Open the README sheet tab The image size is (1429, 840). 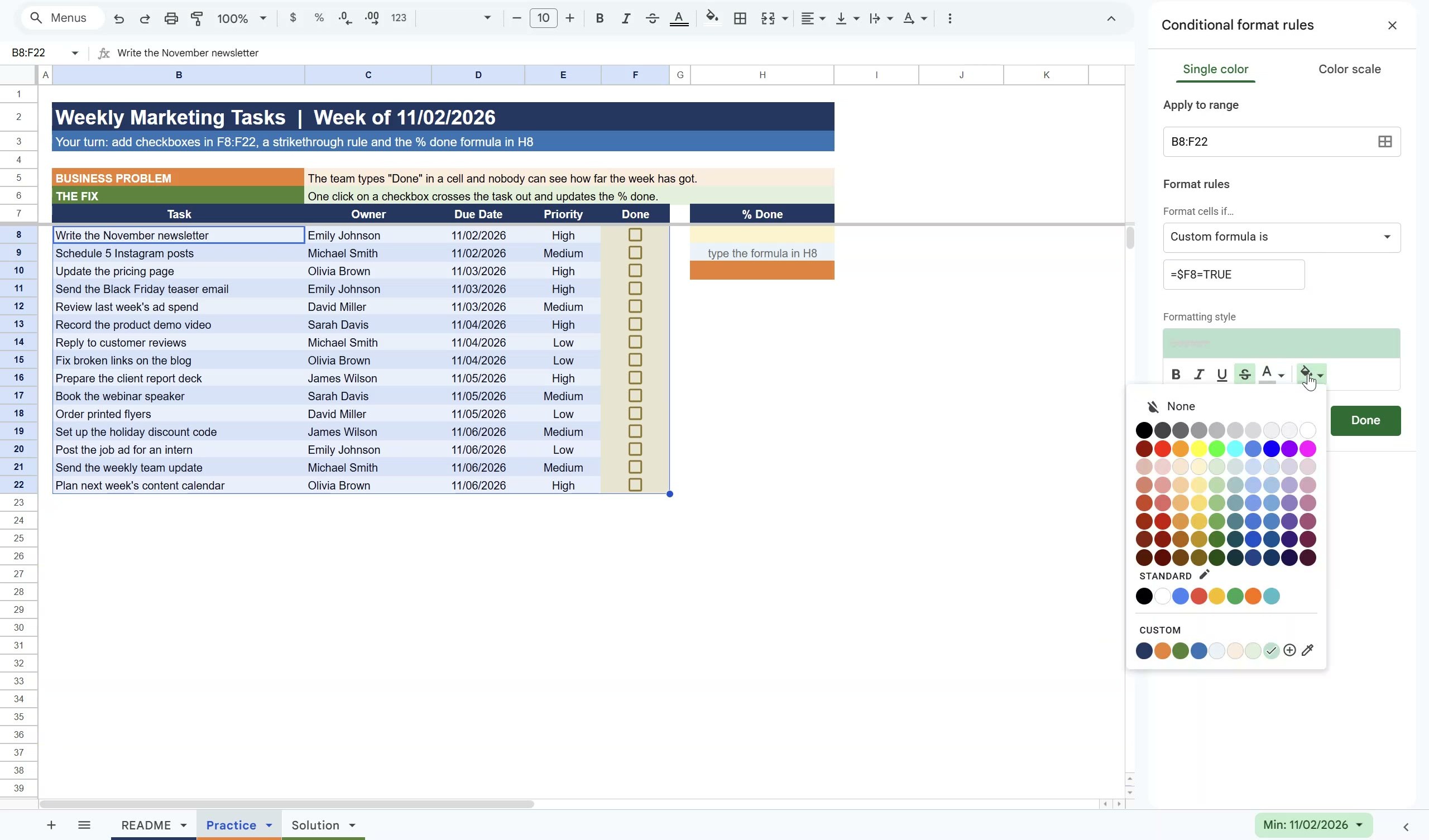[146, 825]
